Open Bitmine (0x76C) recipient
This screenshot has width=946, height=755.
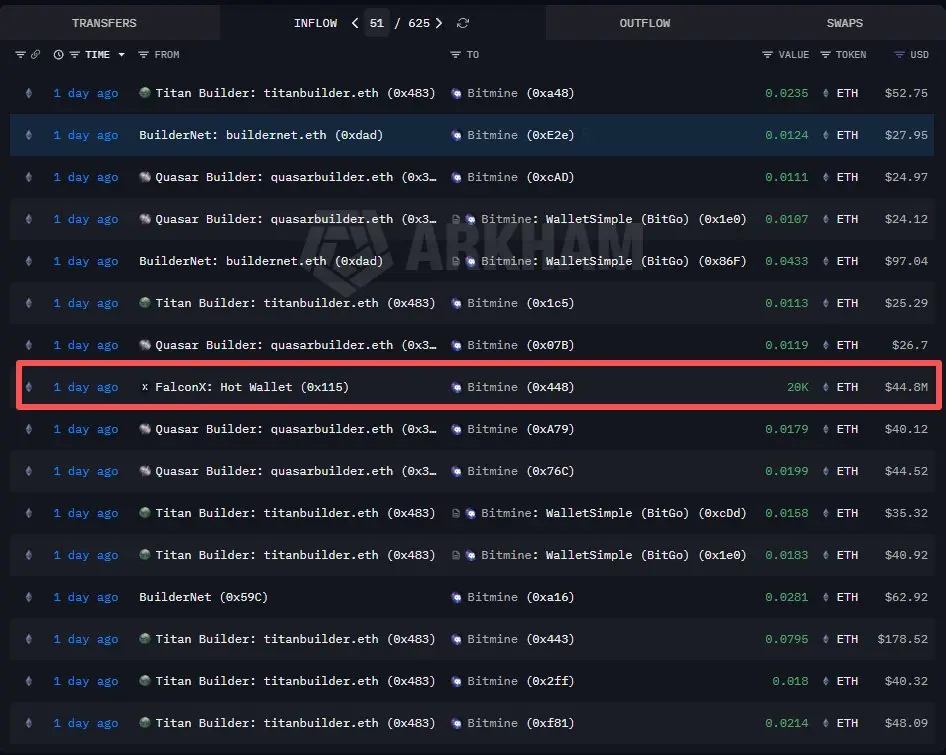point(521,471)
